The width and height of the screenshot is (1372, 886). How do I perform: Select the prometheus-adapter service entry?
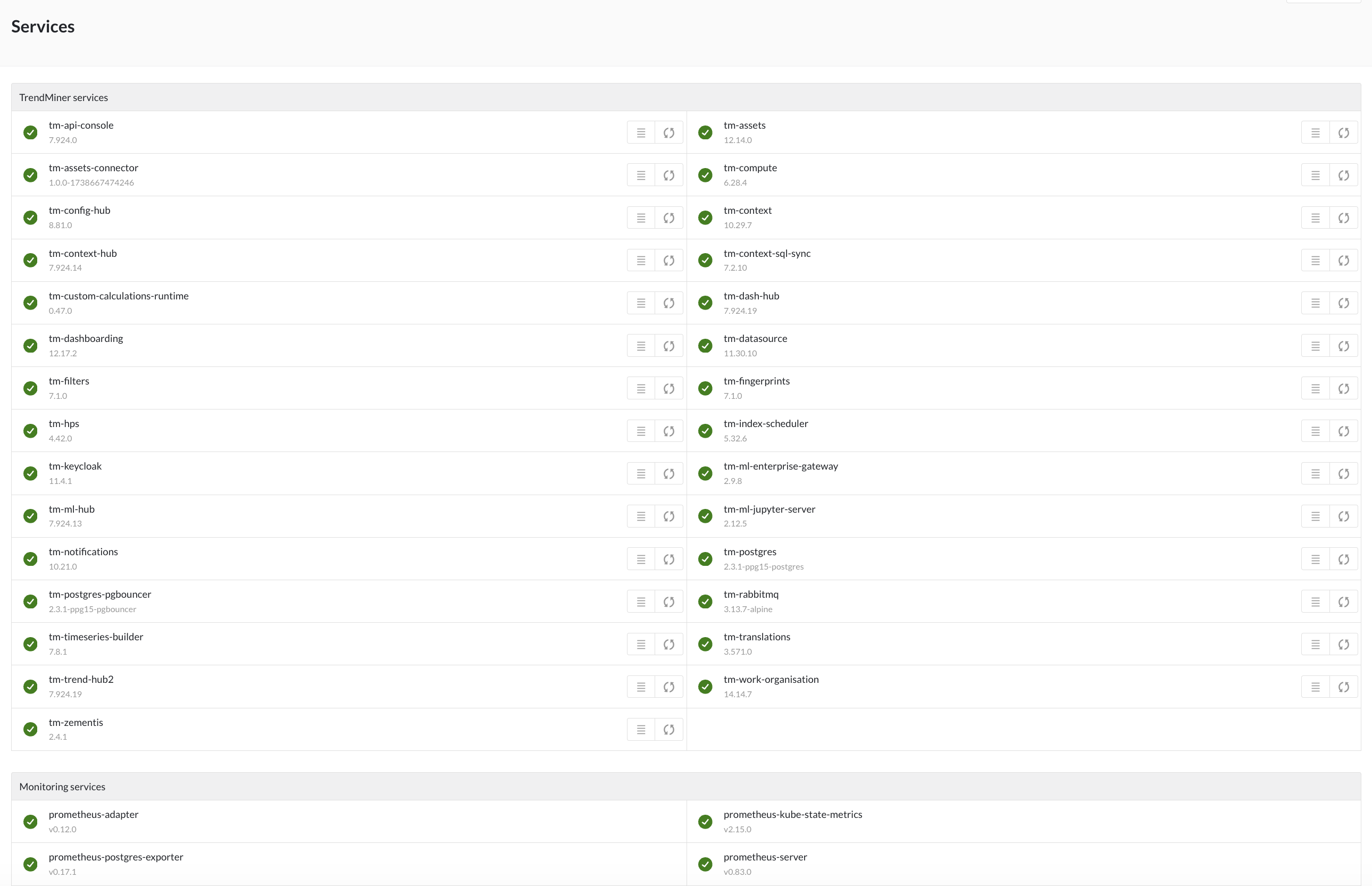[93, 814]
